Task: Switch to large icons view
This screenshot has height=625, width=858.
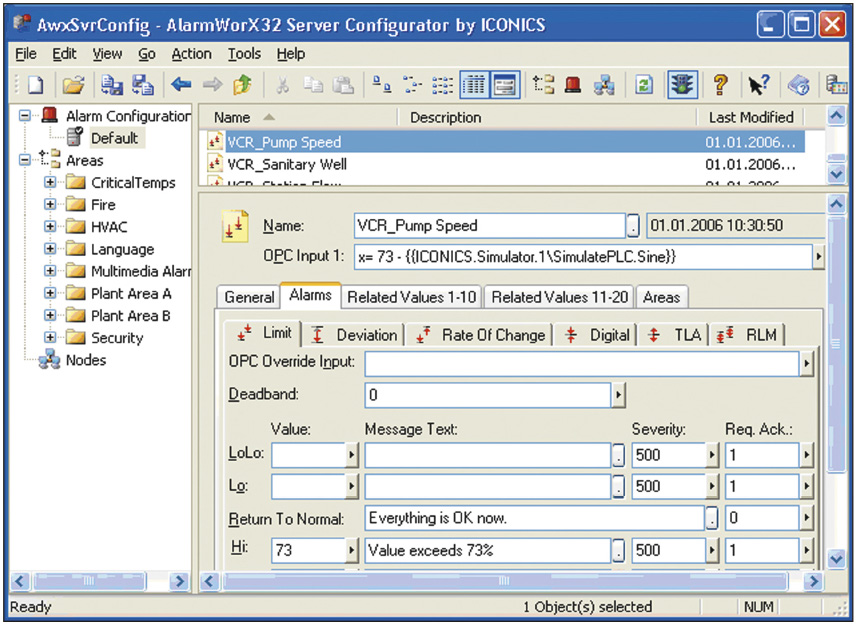Action: coord(381,85)
